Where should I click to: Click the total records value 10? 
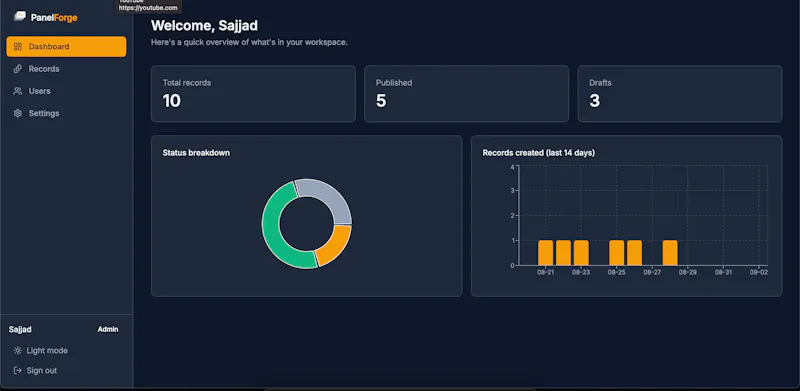click(171, 101)
